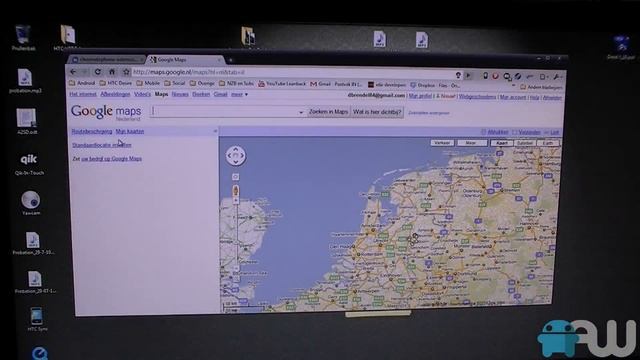
Task: Open the Yawcam desktop icon
Action: tap(31, 203)
